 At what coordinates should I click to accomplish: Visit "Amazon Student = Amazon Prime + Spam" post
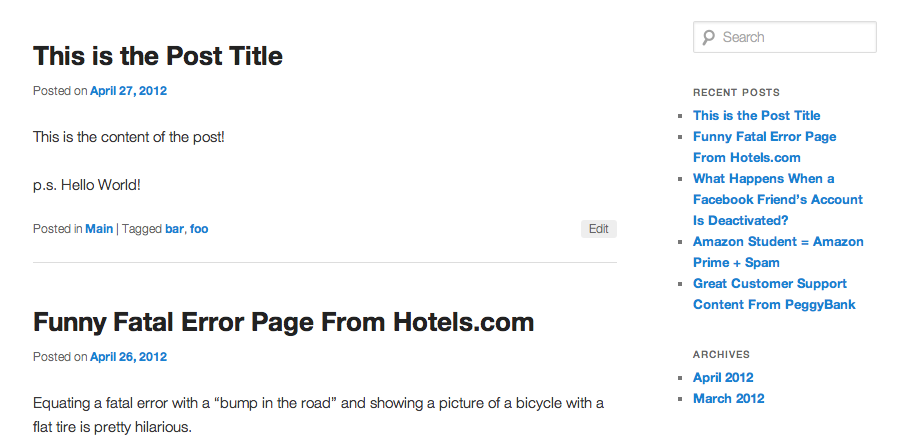coord(777,252)
